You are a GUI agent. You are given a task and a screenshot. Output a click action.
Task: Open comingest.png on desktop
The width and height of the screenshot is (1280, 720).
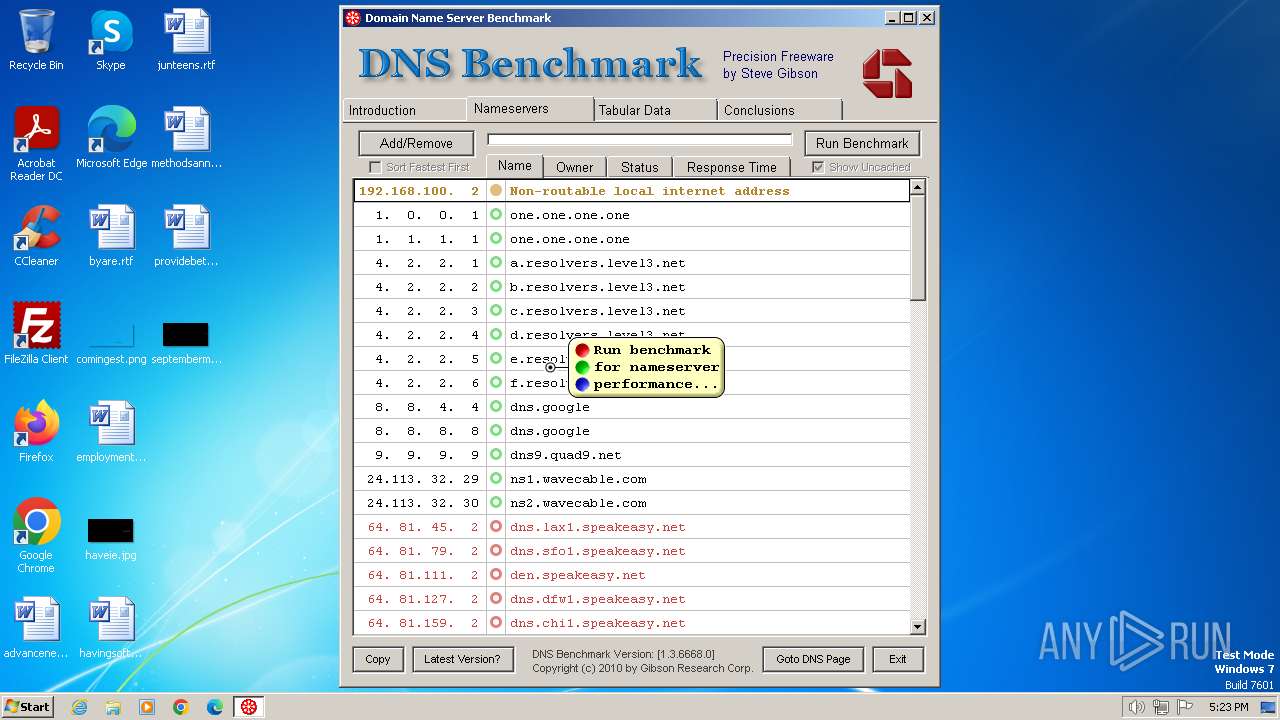pyautogui.click(x=111, y=340)
